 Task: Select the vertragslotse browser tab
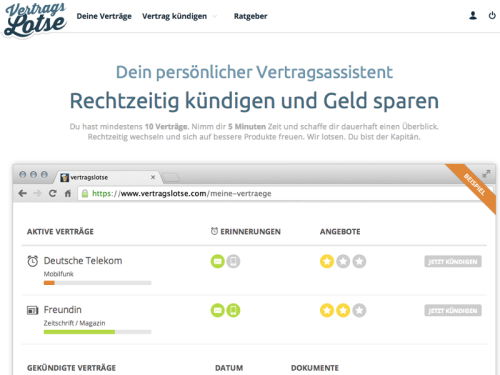pyautogui.click(x=107, y=177)
